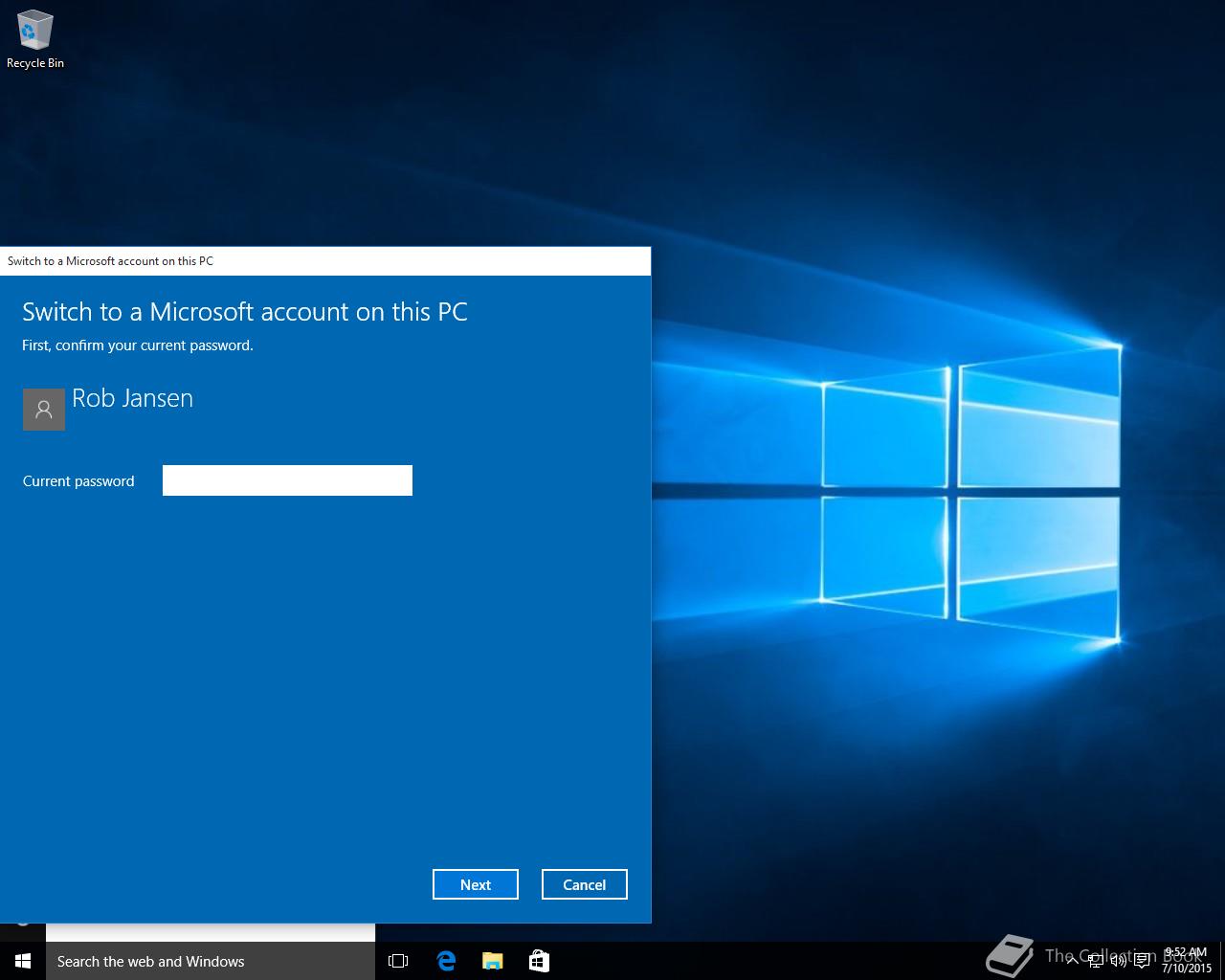Select the Rob Jansen user avatar
This screenshot has height=980, width=1225.
click(x=44, y=410)
